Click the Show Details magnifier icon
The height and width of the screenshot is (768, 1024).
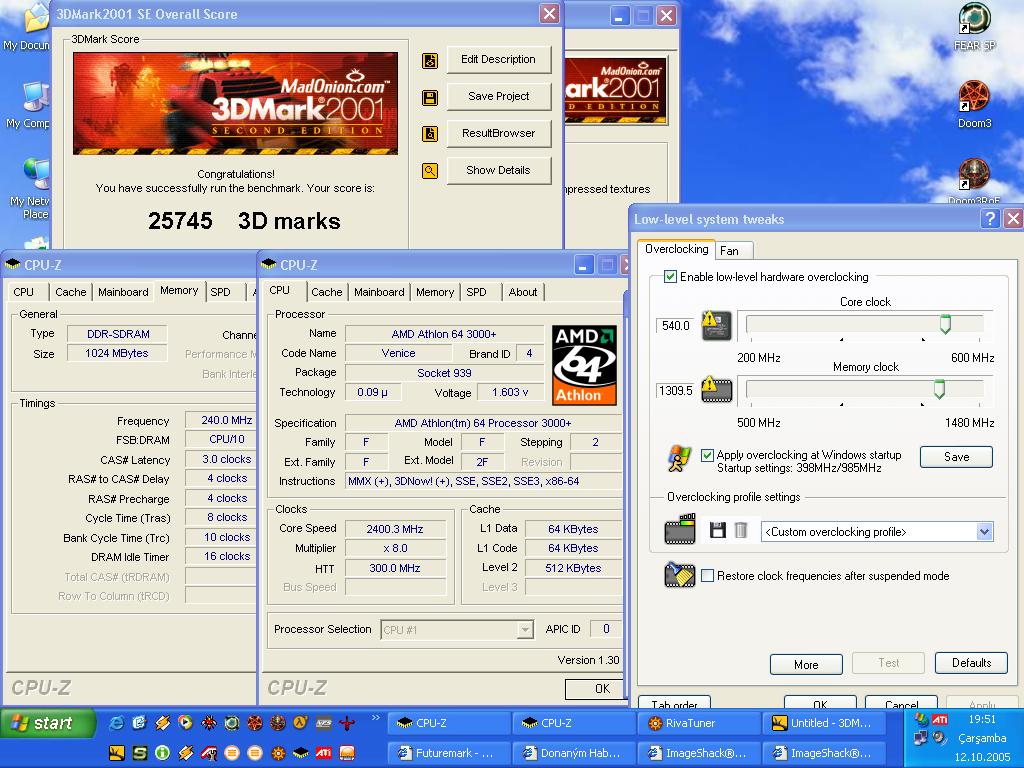click(430, 171)
